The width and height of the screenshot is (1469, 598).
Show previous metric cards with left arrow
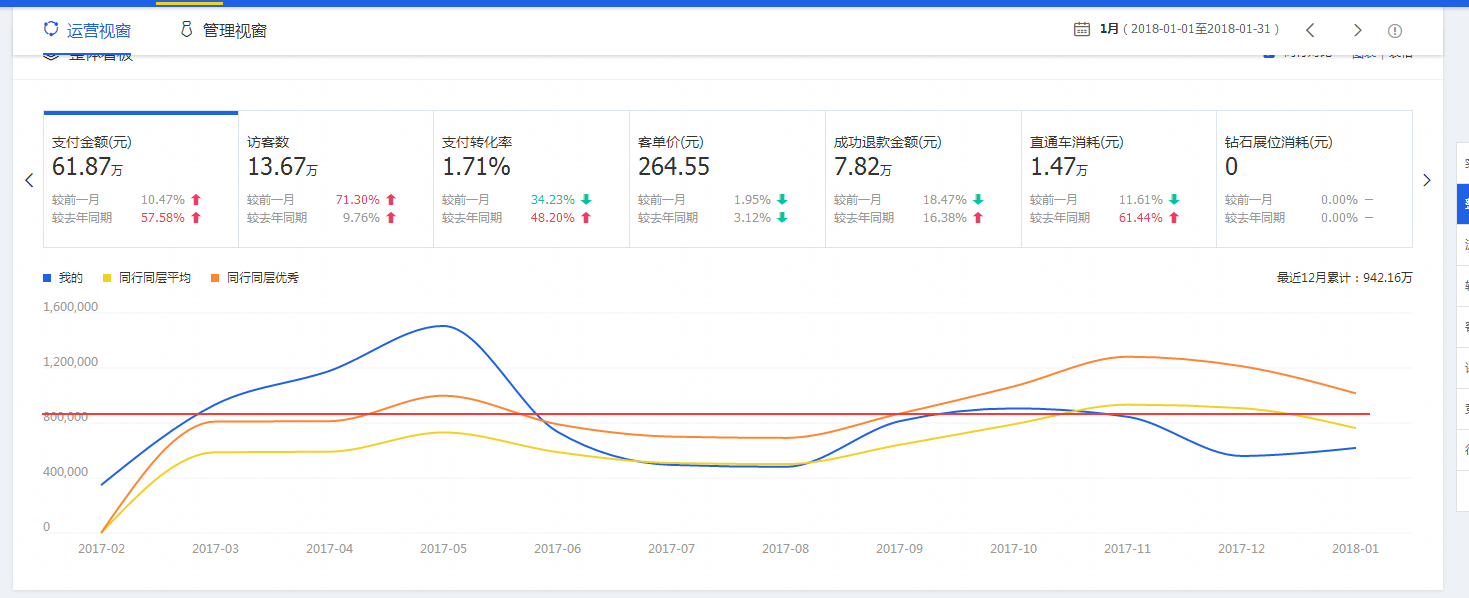click(29, 180)
